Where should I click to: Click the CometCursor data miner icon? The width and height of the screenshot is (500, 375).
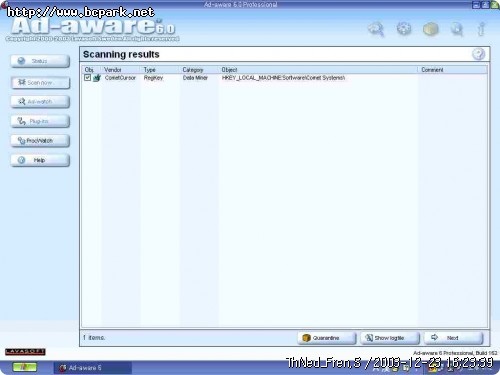coord(97,78)
